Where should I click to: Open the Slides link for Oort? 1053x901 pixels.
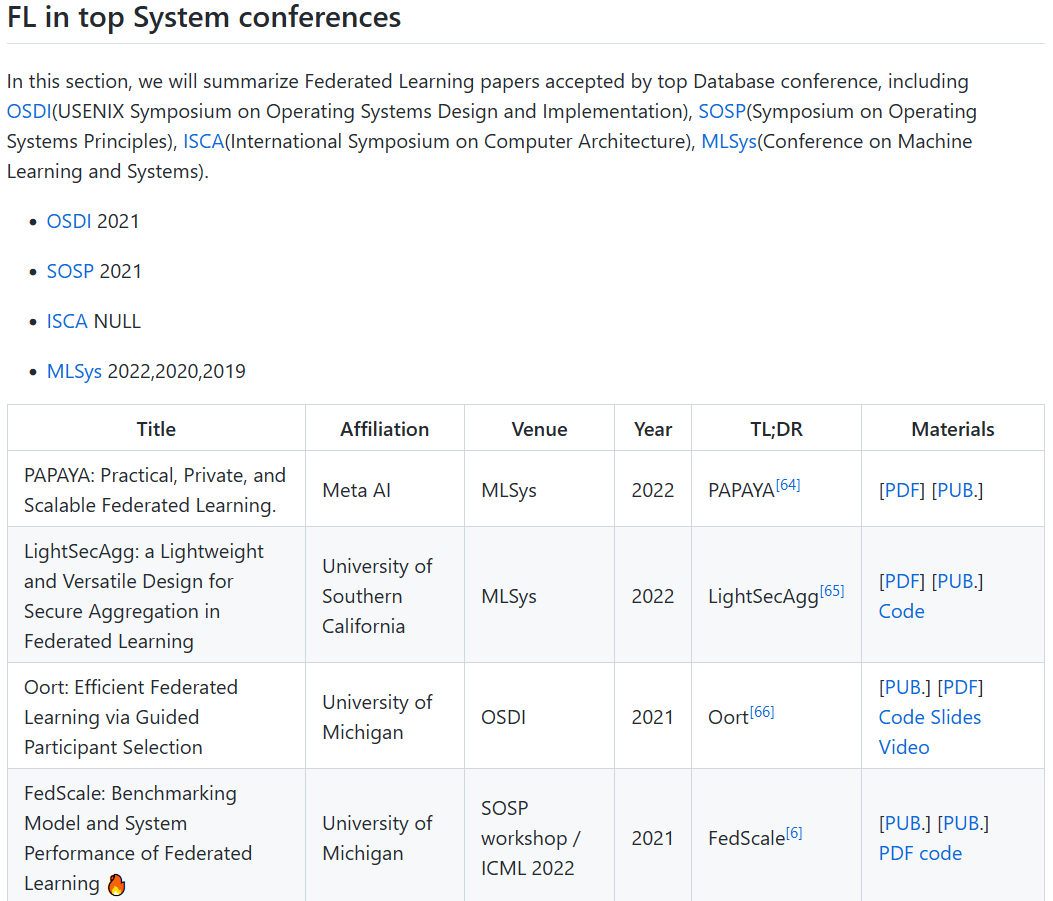click(957, 717)
